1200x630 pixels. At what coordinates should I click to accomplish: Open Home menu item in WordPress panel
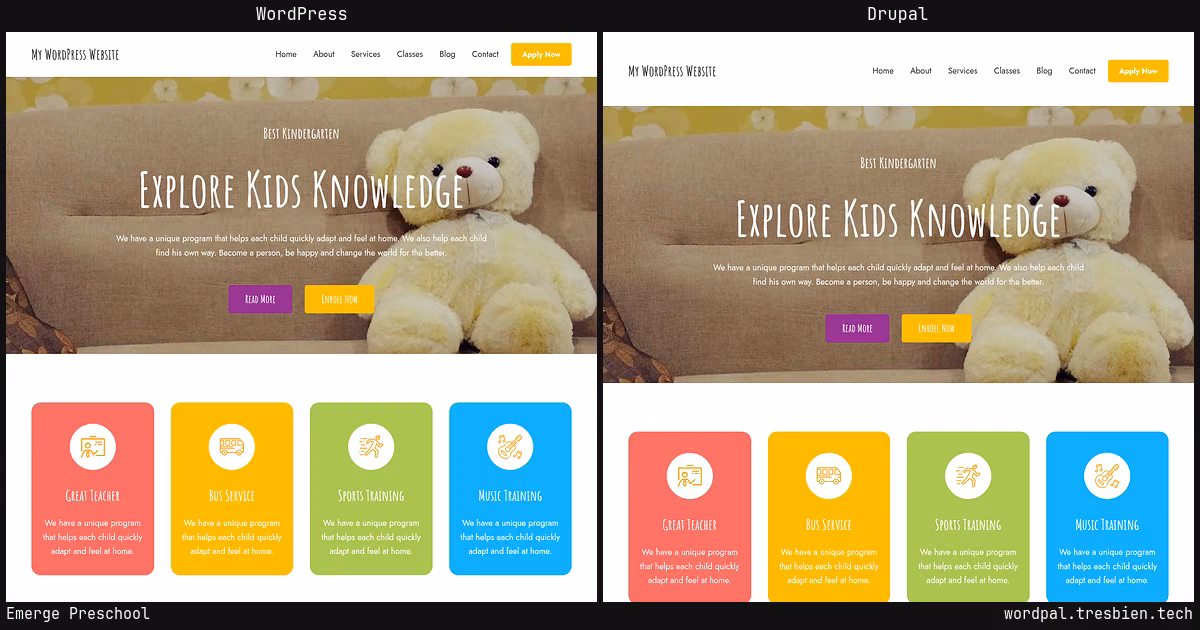(286, 54)
